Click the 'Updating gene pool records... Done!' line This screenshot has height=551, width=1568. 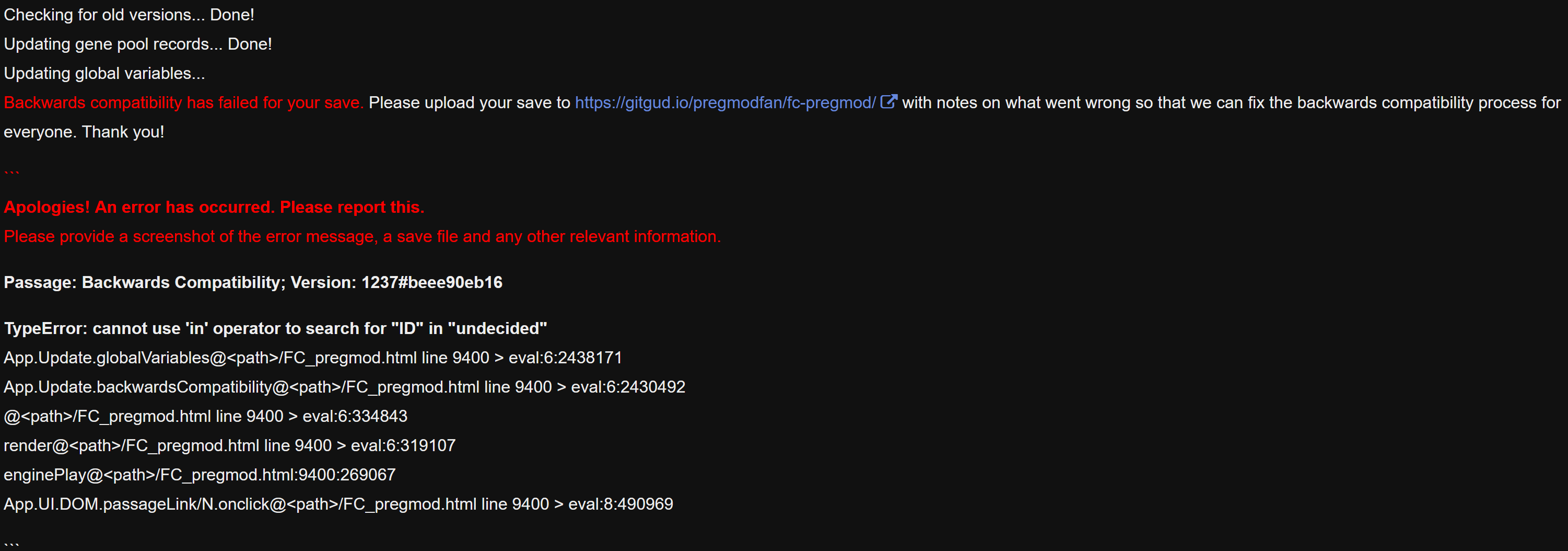[137, 44]
